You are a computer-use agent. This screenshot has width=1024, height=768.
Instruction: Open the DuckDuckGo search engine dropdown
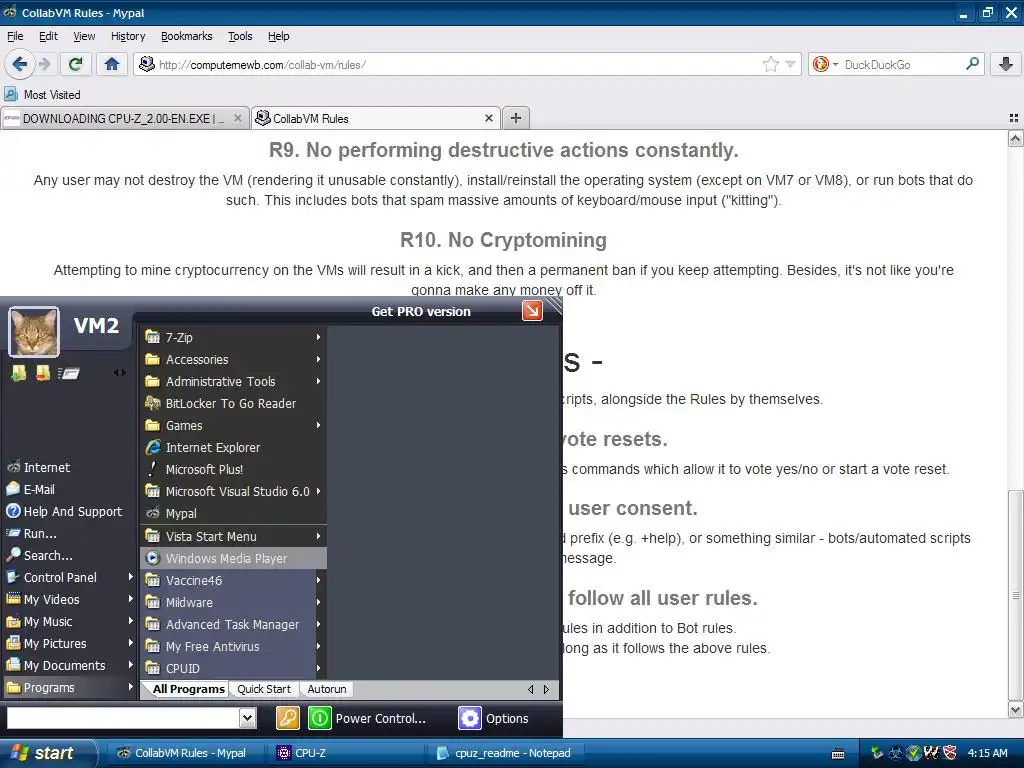835,64
